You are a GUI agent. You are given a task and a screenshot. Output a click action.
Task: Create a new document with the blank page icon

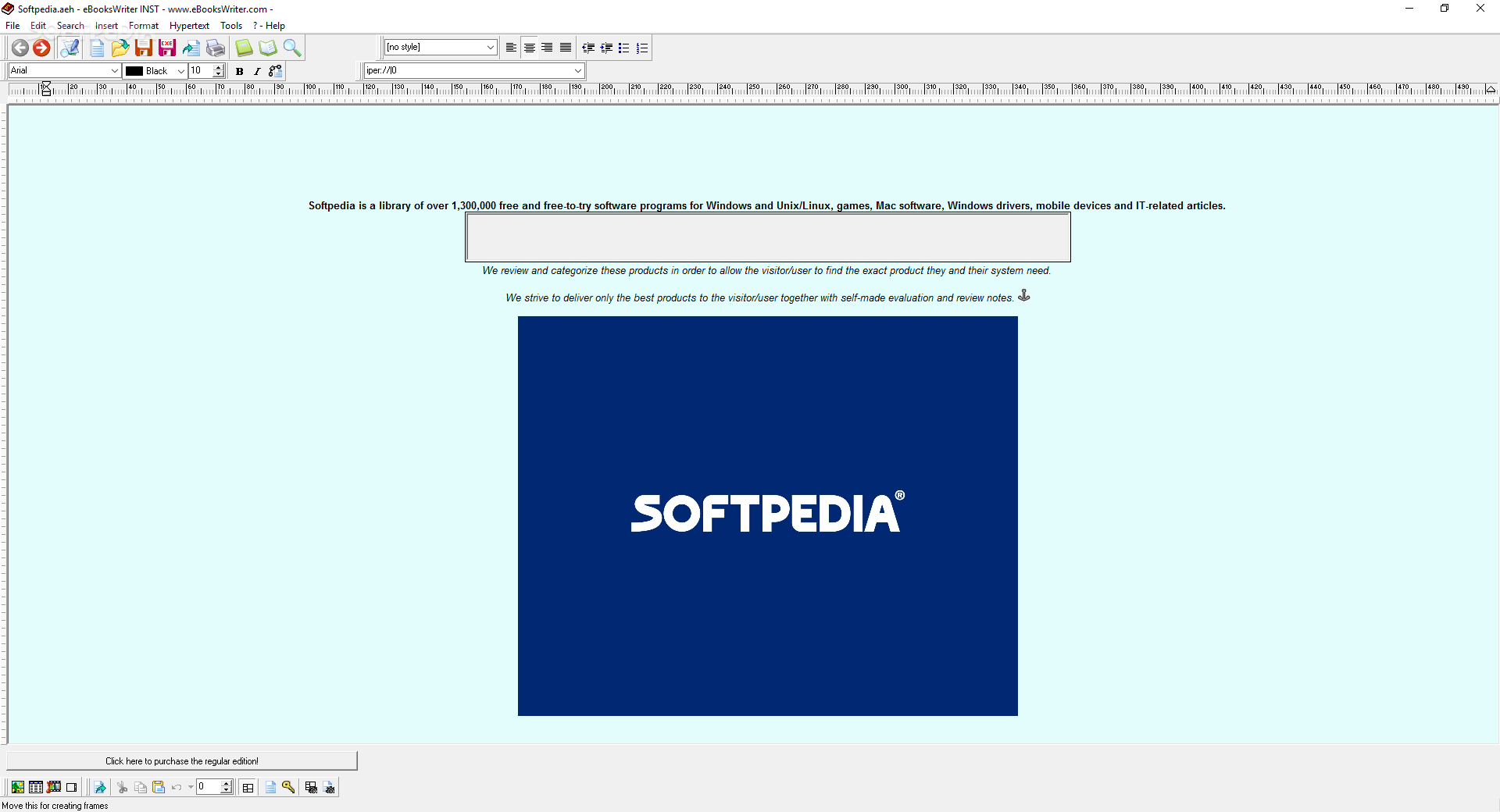tap(97, 48)
